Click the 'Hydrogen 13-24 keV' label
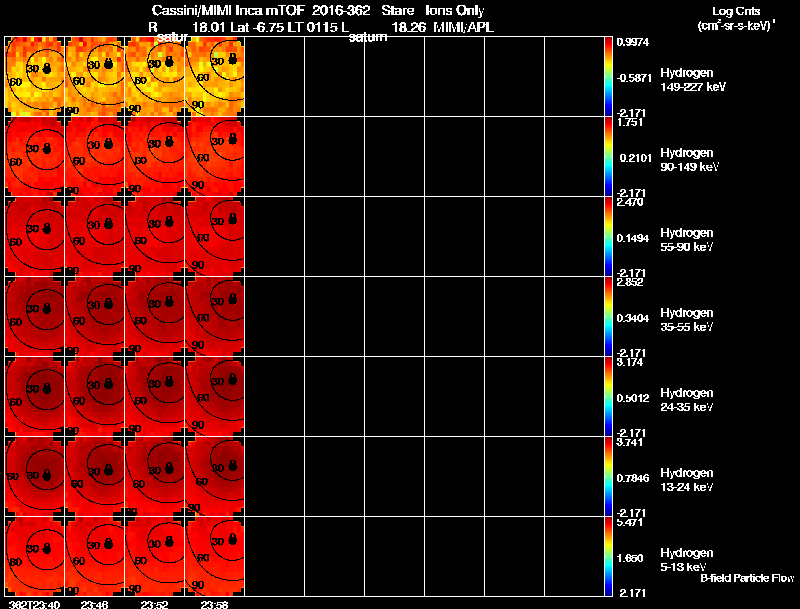The width and height of the screenshot is (800, 609). point(687,480)
